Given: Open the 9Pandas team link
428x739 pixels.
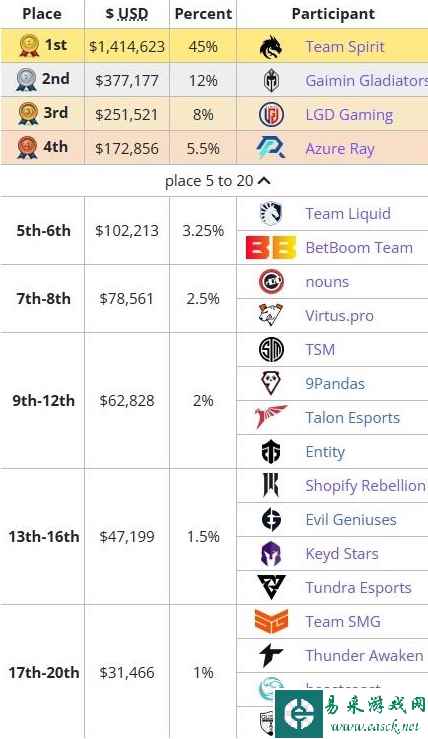Looking at the screenshot, I should point(335,383).
